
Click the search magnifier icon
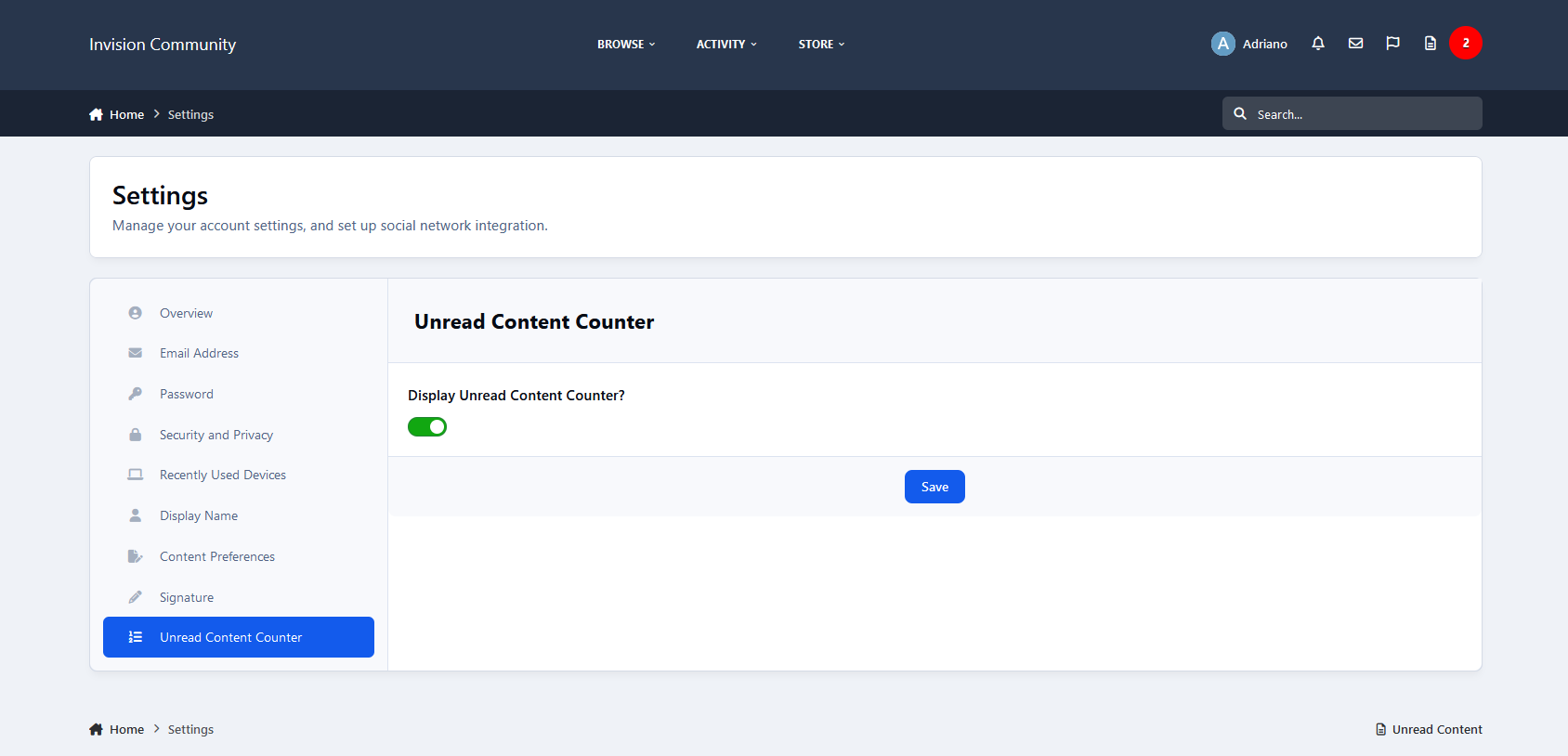[x=1240, y=113]
